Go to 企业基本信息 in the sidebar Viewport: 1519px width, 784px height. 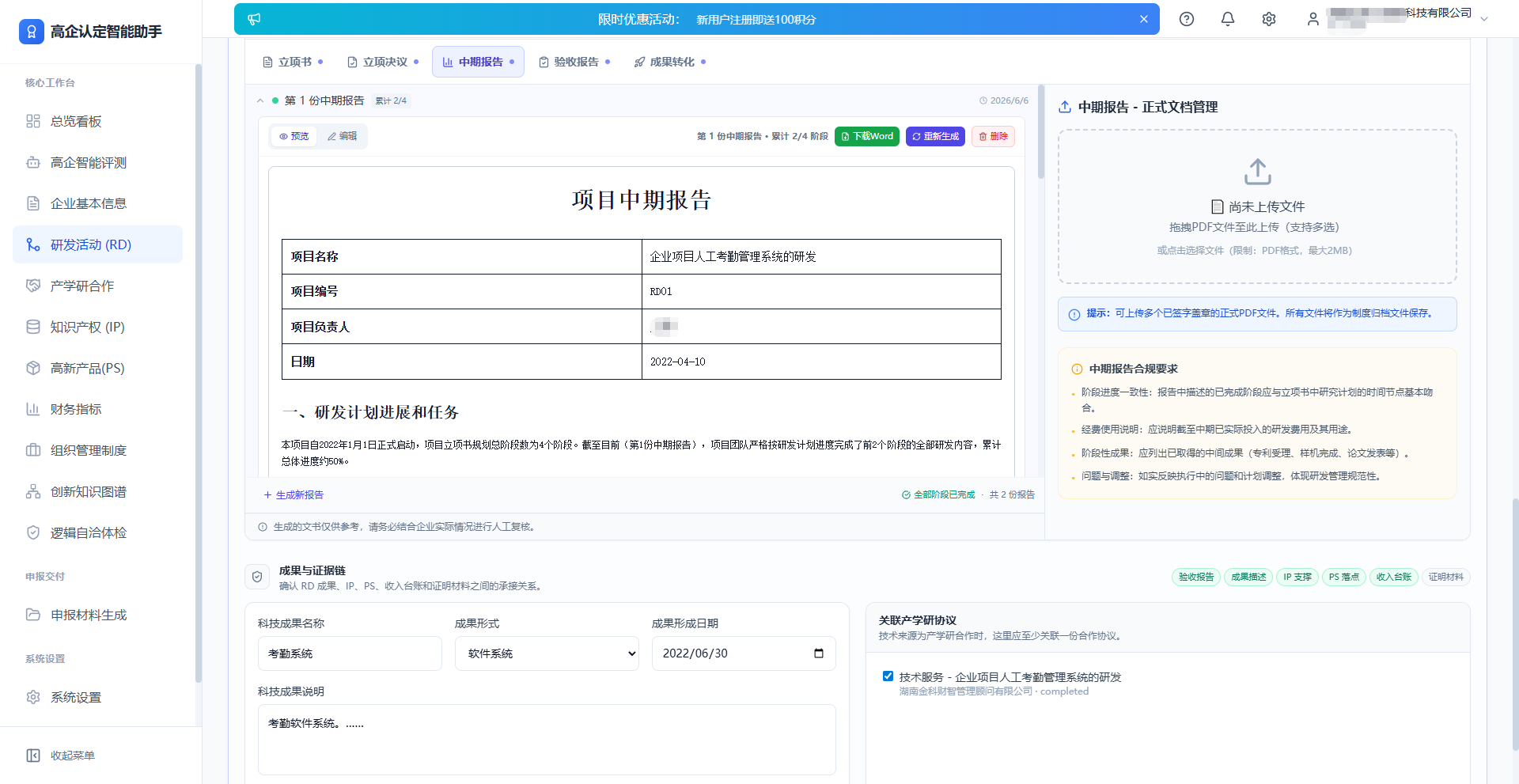tap(97, 203)
